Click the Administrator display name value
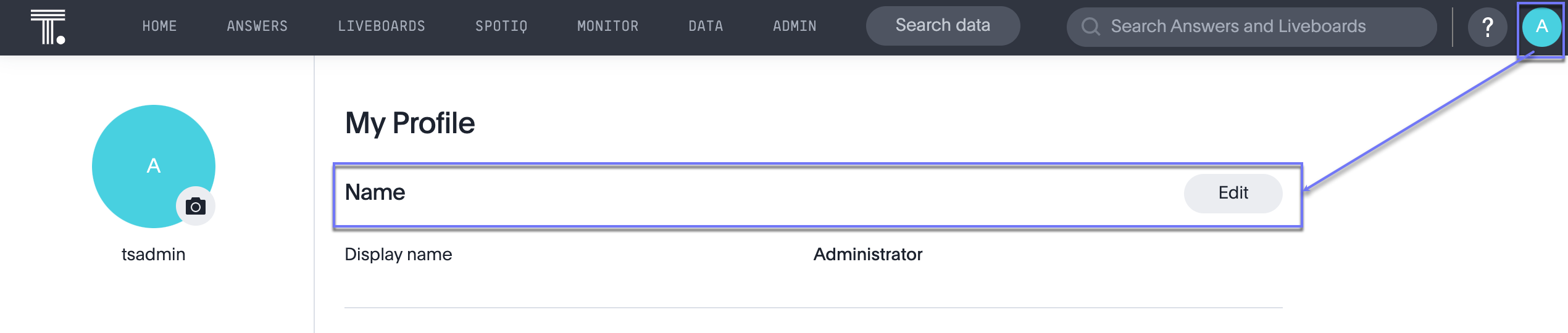 pos(867,254)
